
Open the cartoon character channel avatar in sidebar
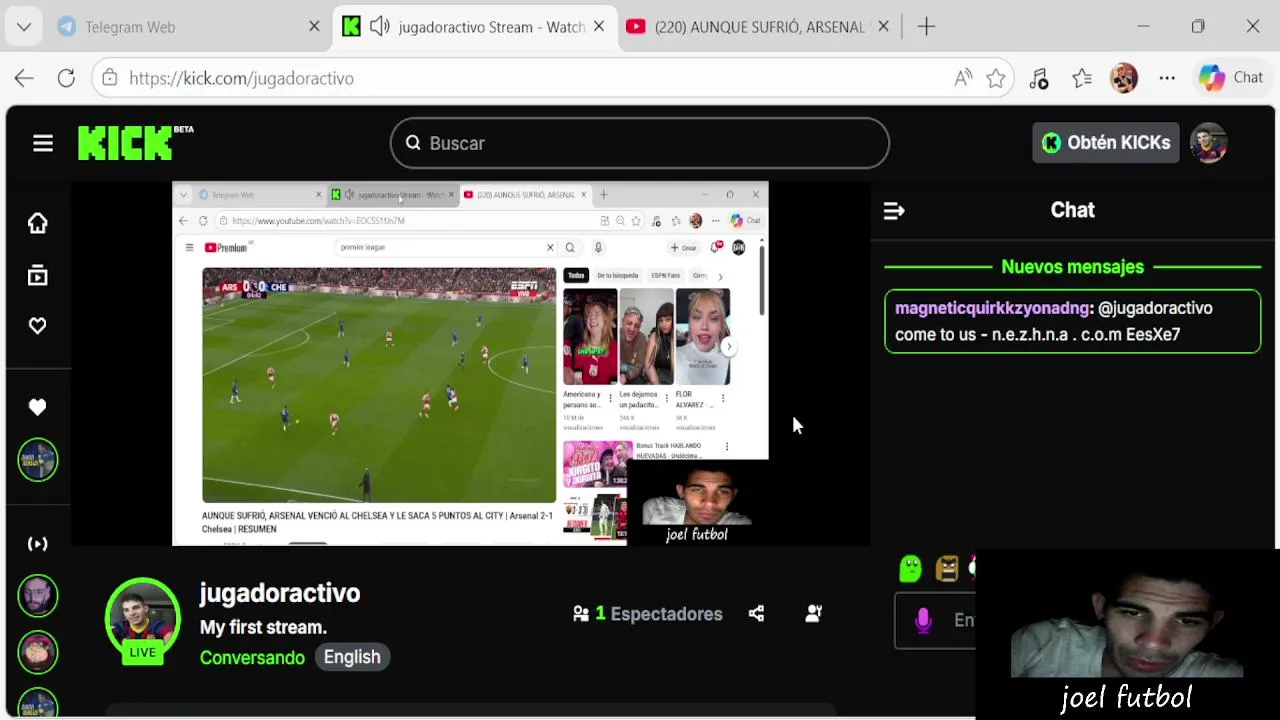click(38, 653)
